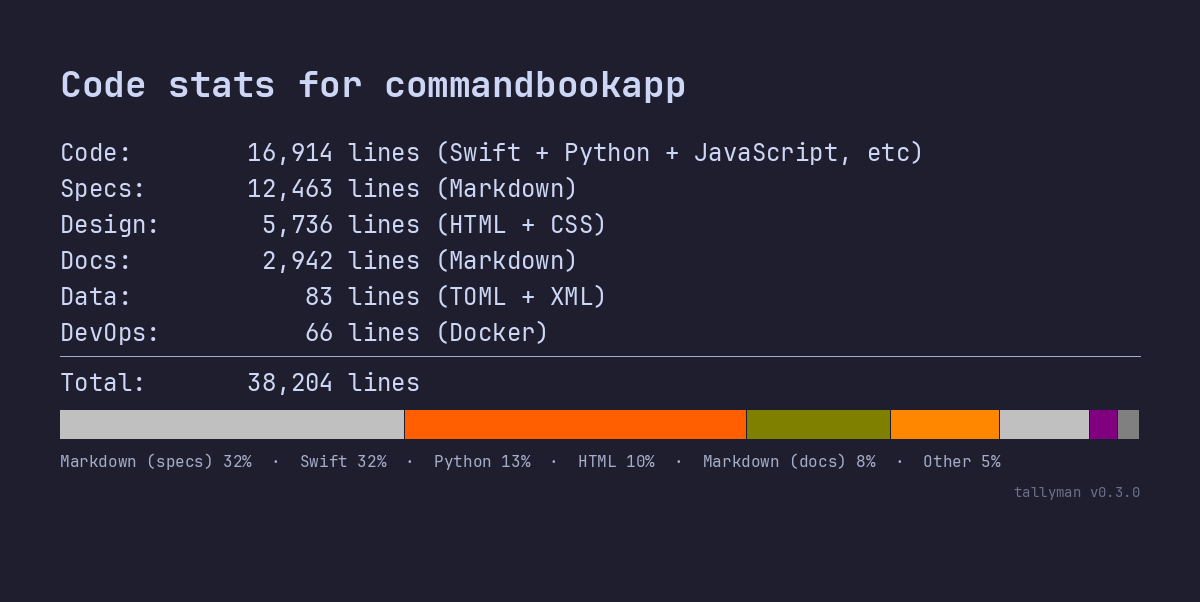
Task: Click the 'Markdown (specs) 32%' legend label
Action: tap(156, 461)
